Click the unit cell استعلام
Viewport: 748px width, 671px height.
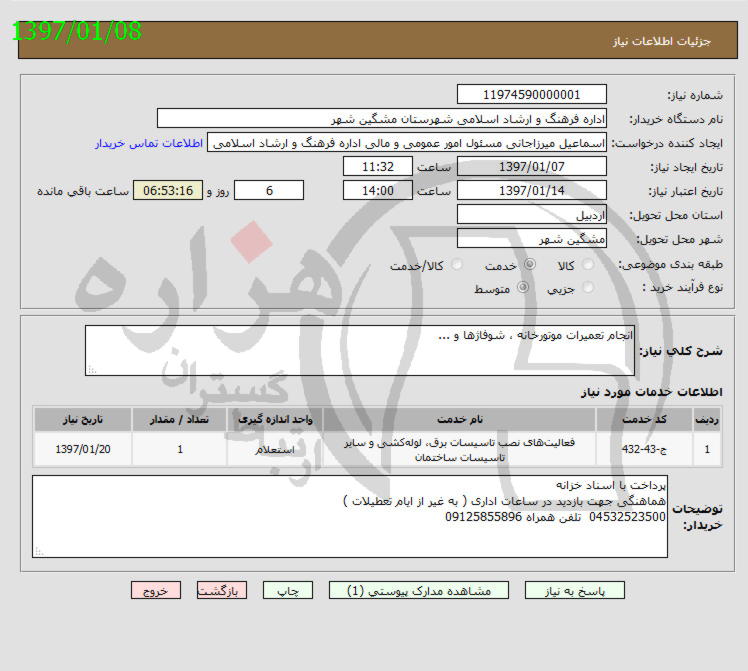[275, 449]
